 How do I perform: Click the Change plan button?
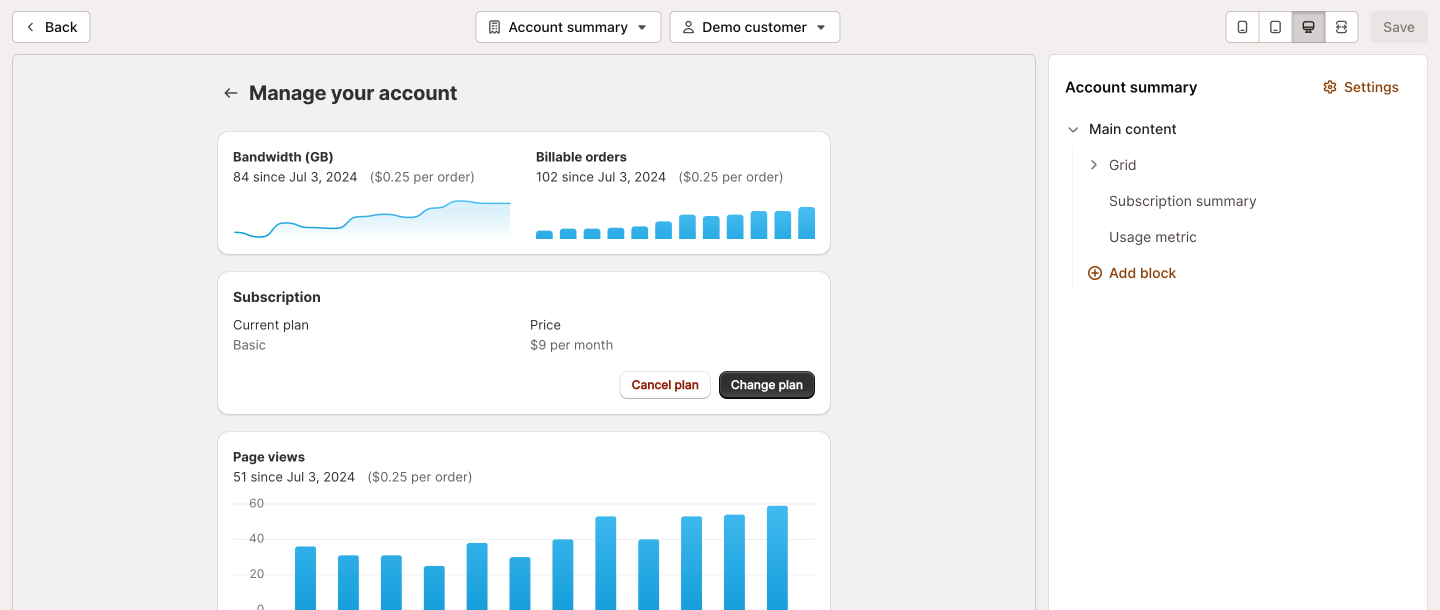[766, 385]
